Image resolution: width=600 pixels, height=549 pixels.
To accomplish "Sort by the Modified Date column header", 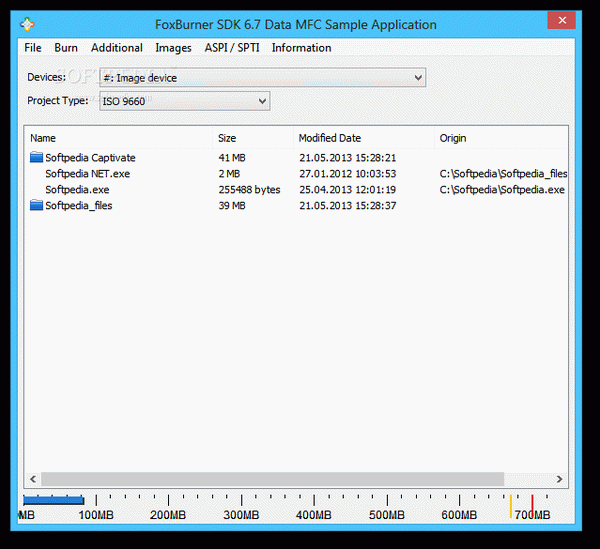I will coord(329,138).
